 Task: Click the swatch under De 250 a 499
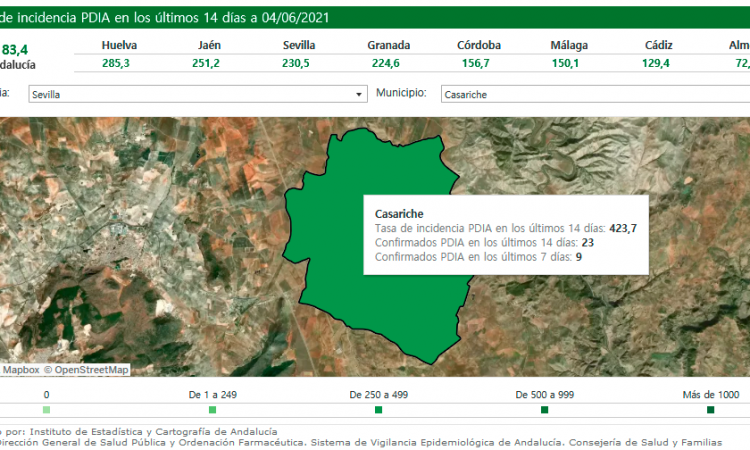[378, 410]
